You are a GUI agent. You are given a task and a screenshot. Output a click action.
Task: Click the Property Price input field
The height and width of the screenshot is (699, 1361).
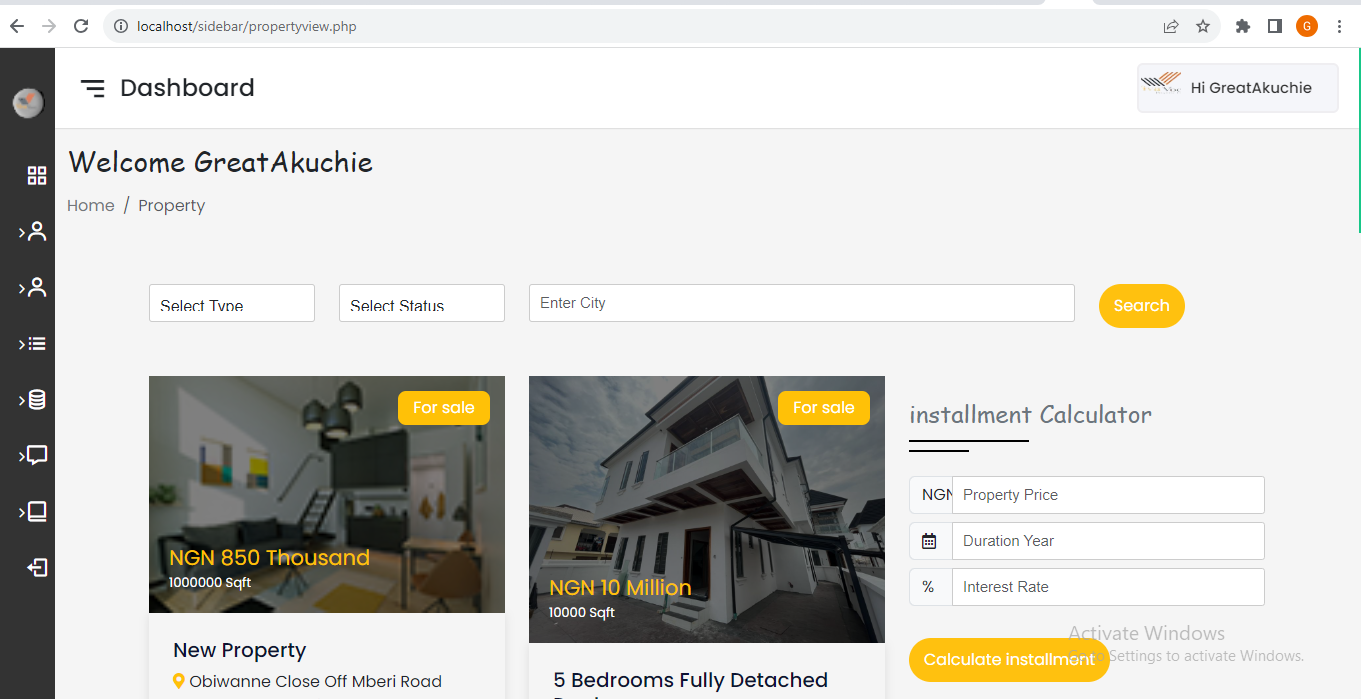tap(1107, 495)
